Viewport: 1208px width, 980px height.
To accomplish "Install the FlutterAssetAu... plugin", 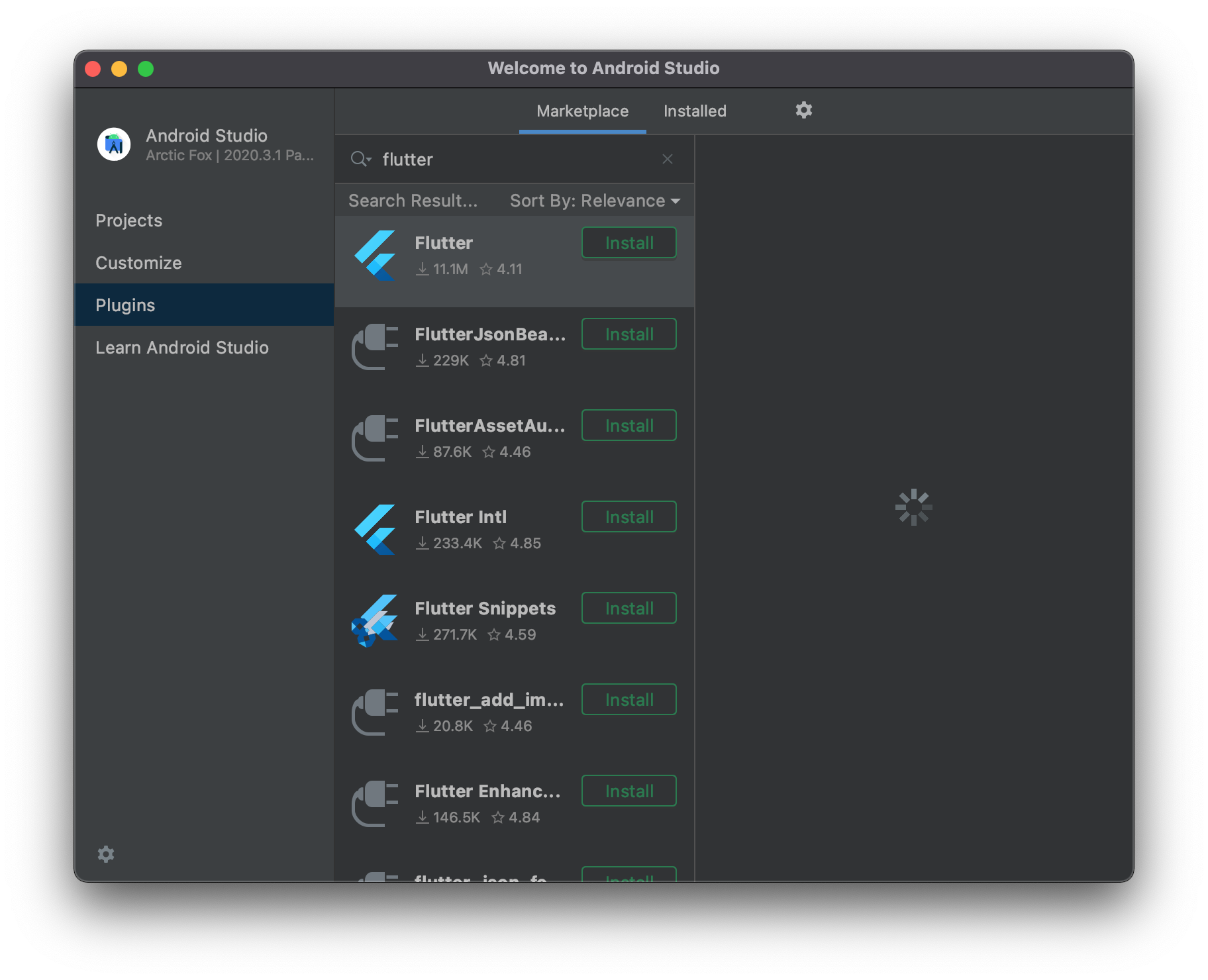I will pyautogui.click(x=629, y=425).
